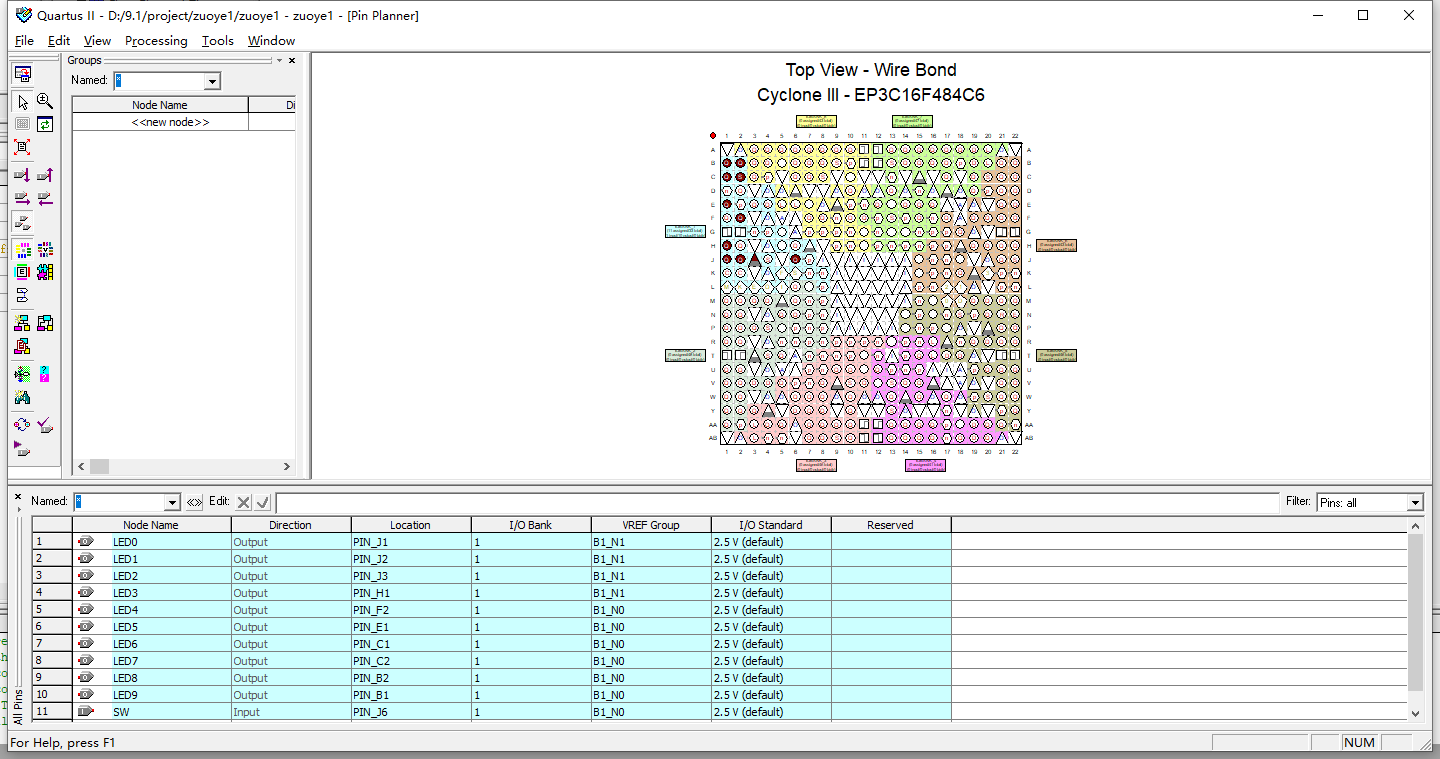Image resolution: width=1440 pixels, height=759 pixels.
Task: Close the Groups panel with its x
Action: click(292, 61)
